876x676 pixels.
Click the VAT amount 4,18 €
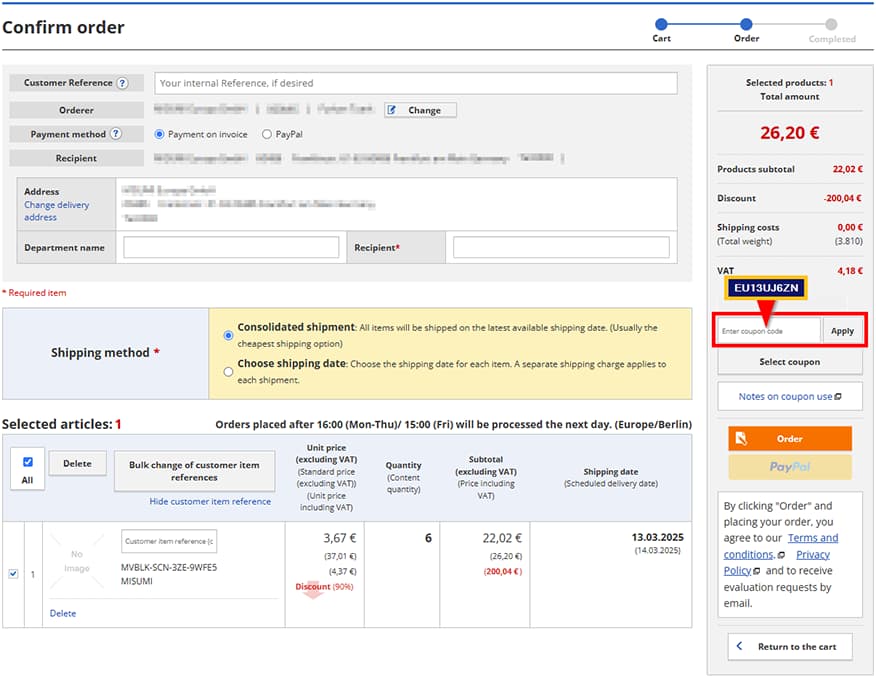849,271
